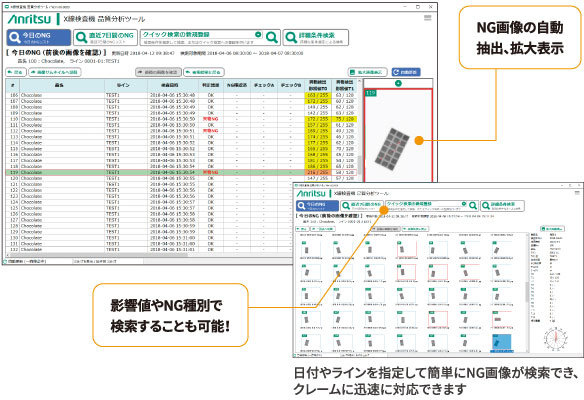Sort by the # column header
Image resolution: width=584 pixels, height=400 pixels.
click(x=13, y=85)
